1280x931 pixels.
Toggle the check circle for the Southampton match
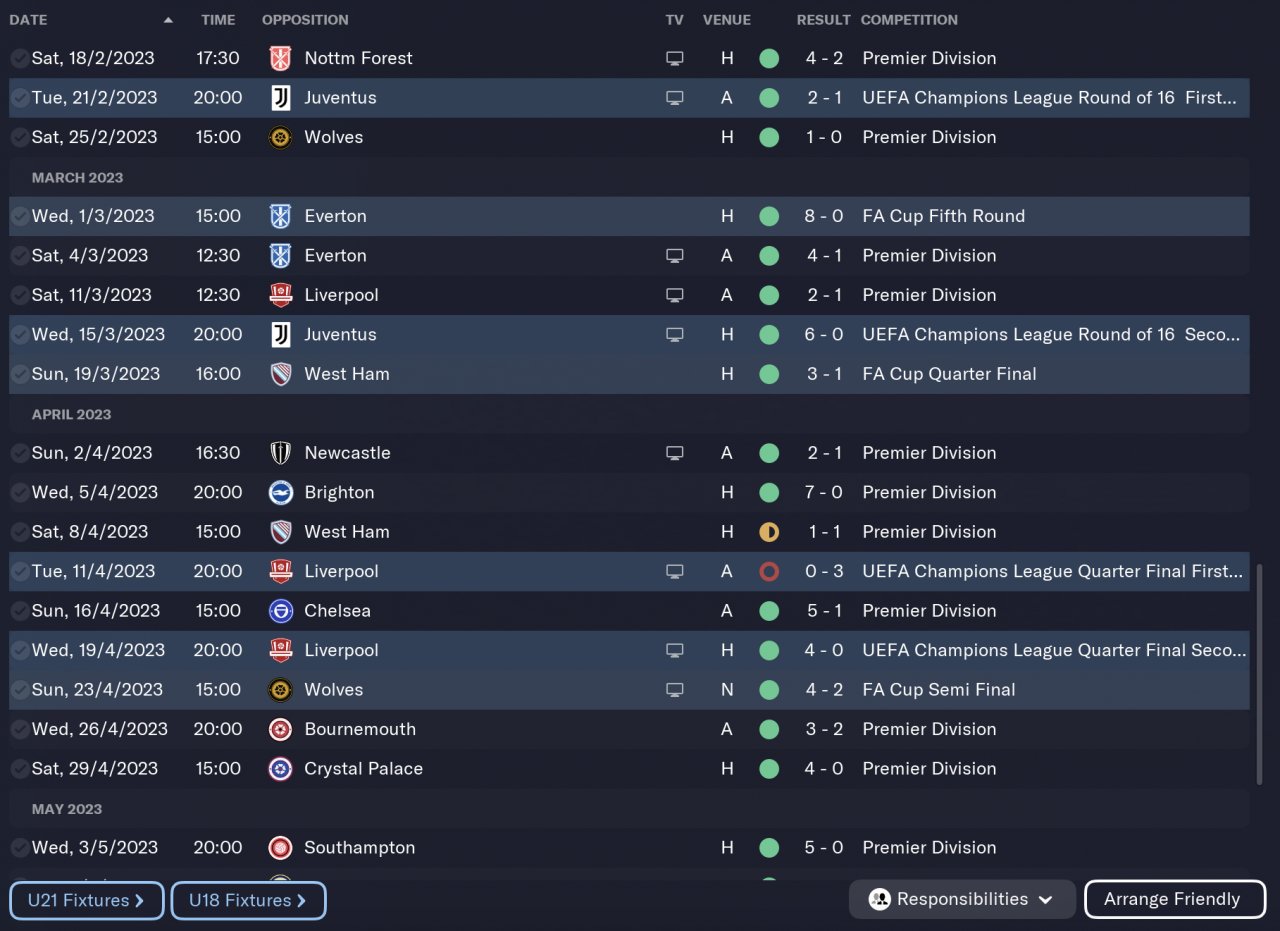19,848
